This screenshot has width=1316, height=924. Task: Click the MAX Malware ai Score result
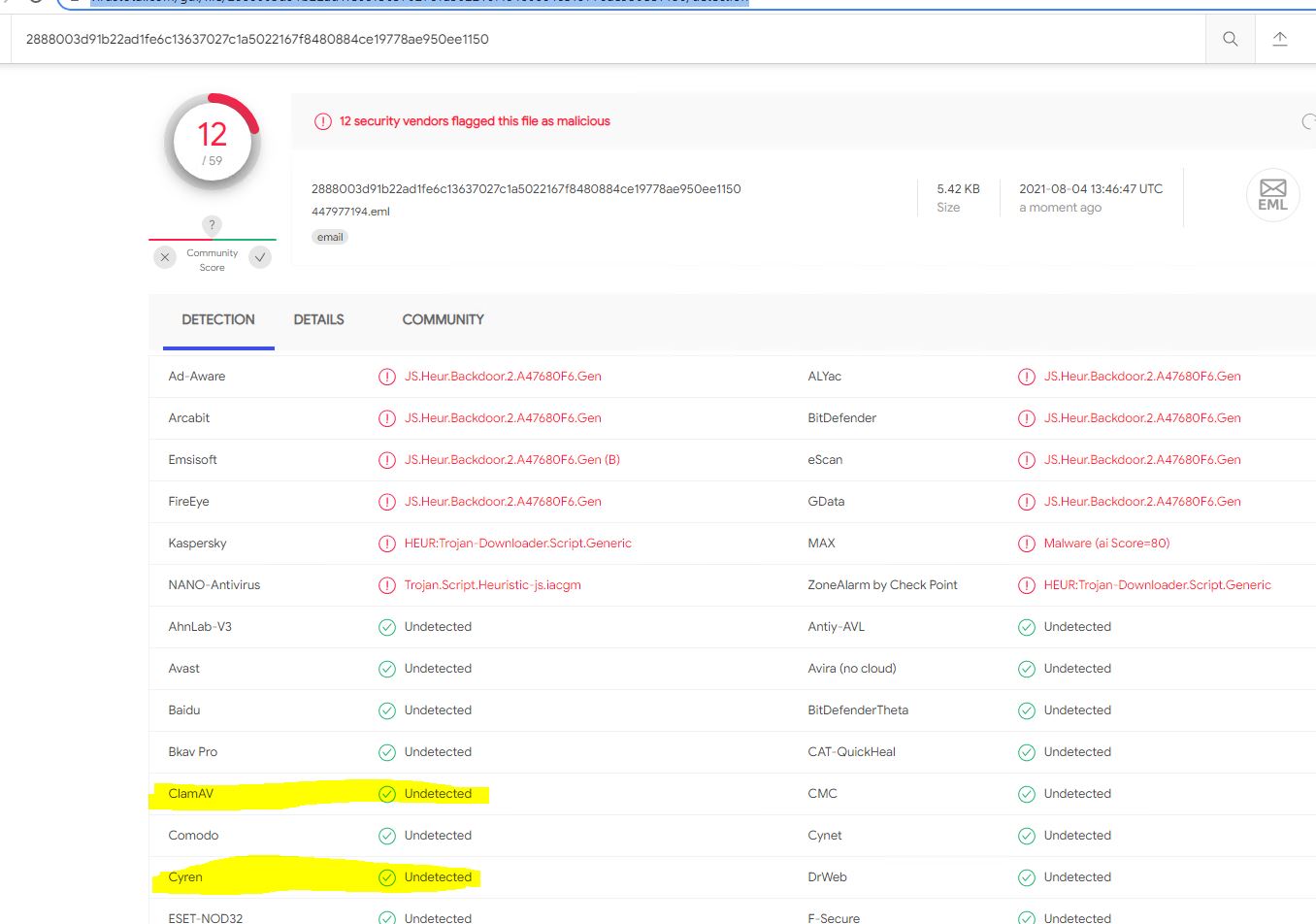tap(1106, 544)
